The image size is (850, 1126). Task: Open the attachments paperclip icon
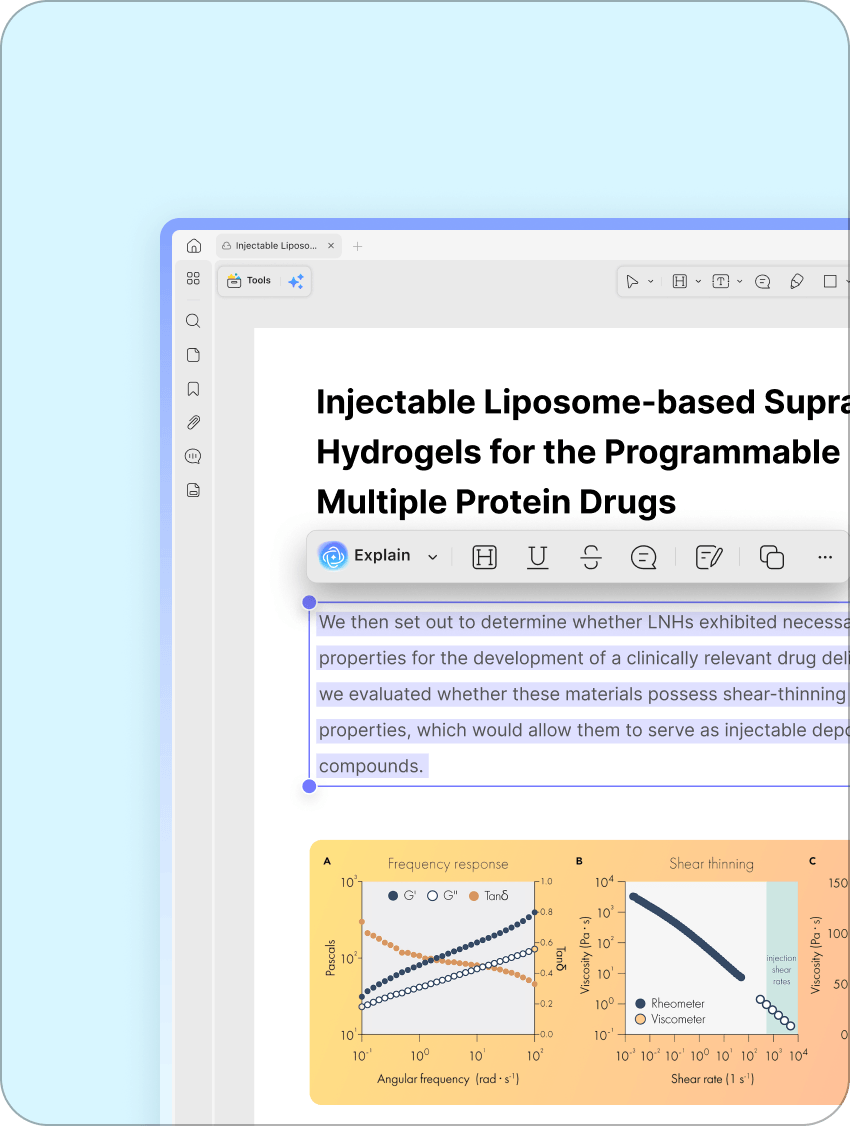coord(193,422)
